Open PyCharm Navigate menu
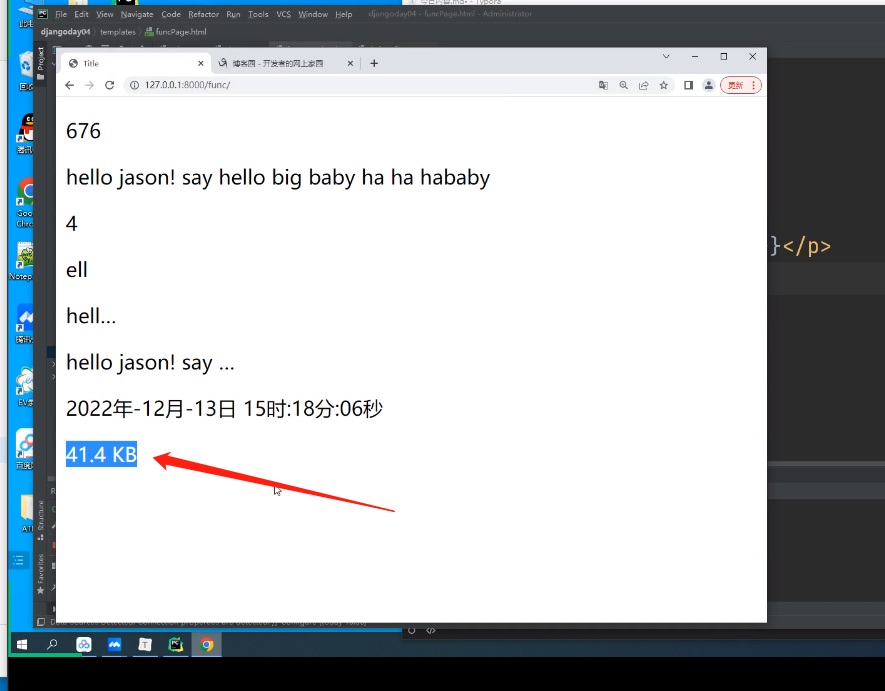This screenshot has width=885, height=691. [x=137, y=14]
